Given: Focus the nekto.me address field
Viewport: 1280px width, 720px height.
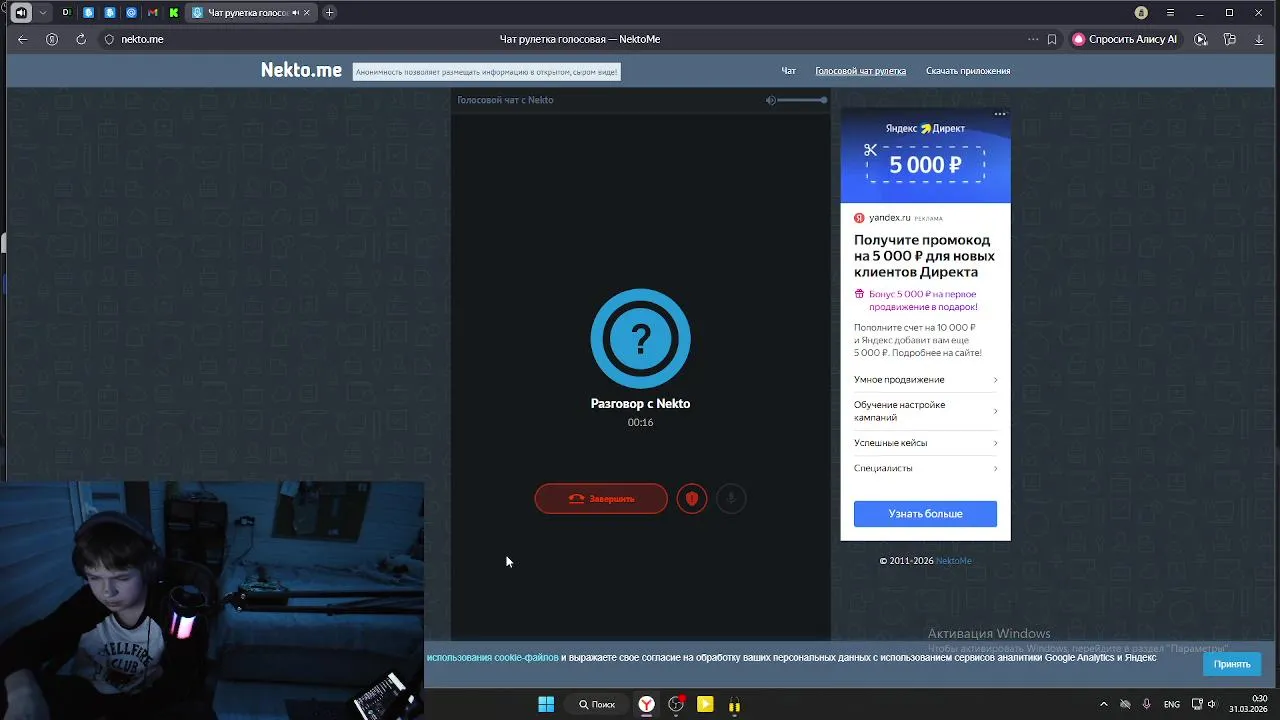Looking at the screenshot, I should point(142,39).
